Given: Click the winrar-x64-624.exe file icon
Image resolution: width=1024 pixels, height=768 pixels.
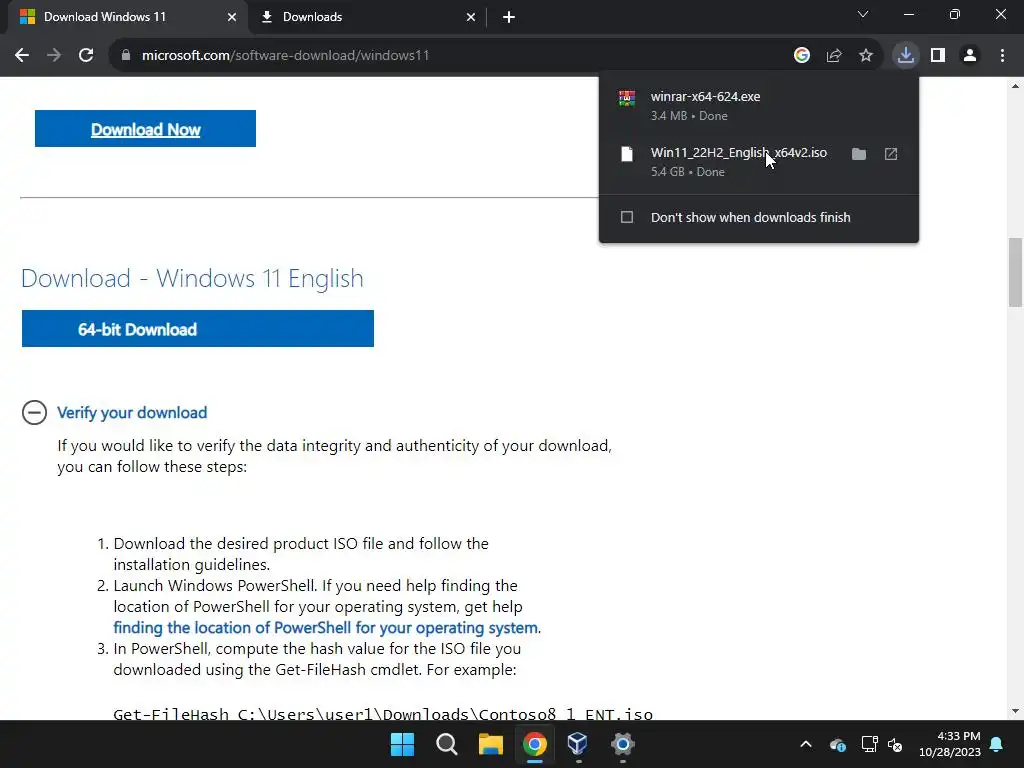Looking at the screenshot, I should coord(627,98).
